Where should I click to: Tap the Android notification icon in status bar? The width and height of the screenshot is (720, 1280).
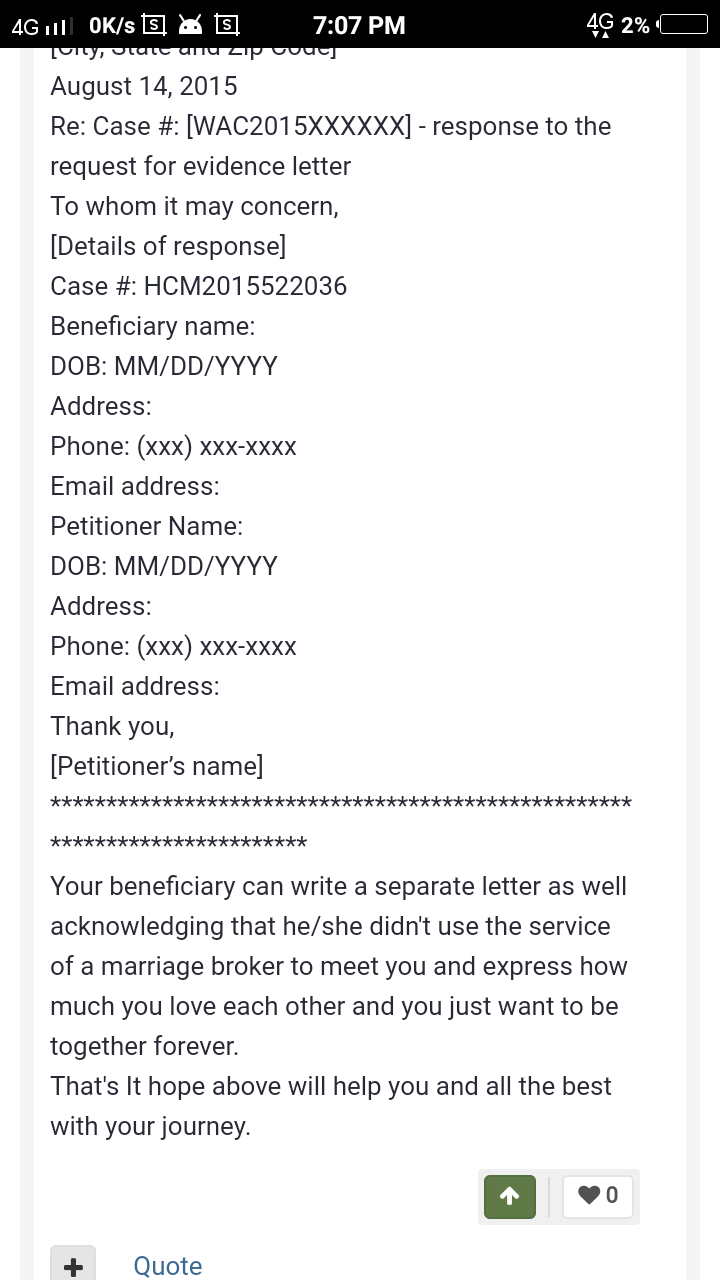click(190, 24)
